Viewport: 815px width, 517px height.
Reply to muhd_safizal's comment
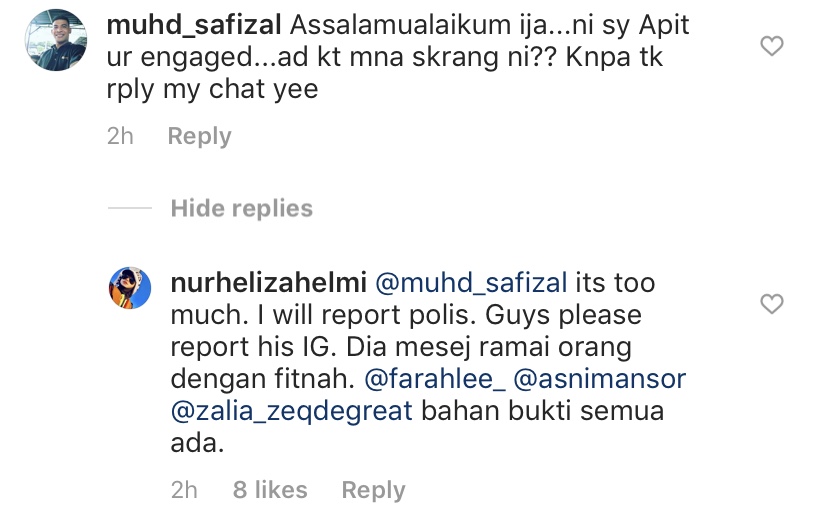(x=199, y=137)
